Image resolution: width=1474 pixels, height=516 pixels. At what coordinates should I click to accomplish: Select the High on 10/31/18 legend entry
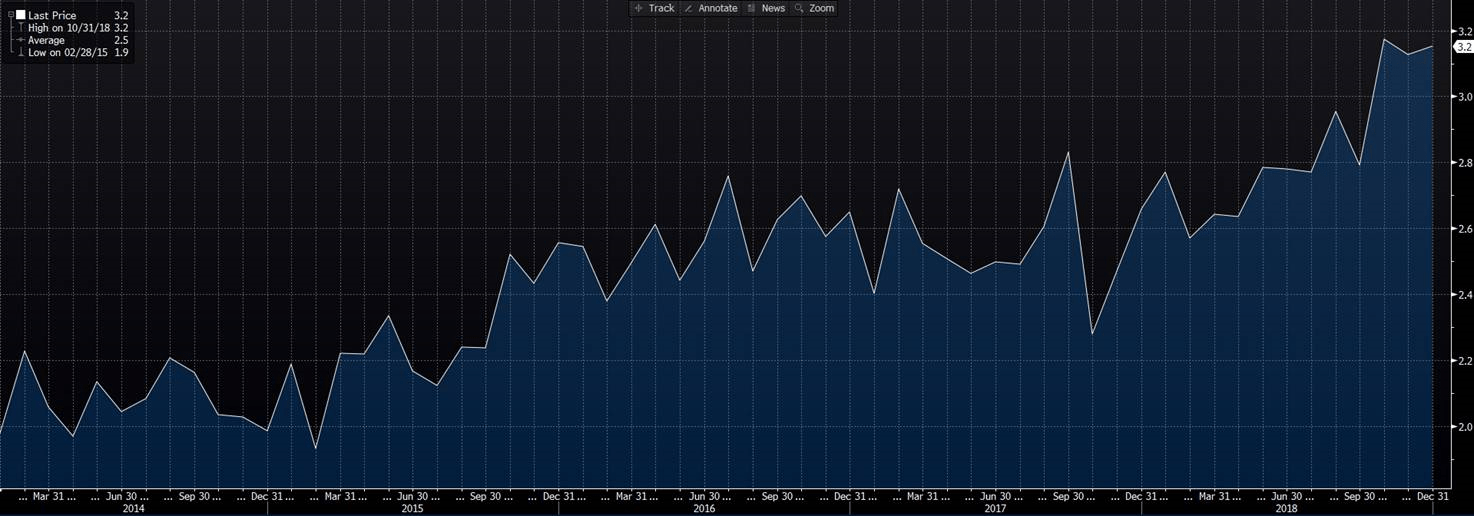(68, 28)
